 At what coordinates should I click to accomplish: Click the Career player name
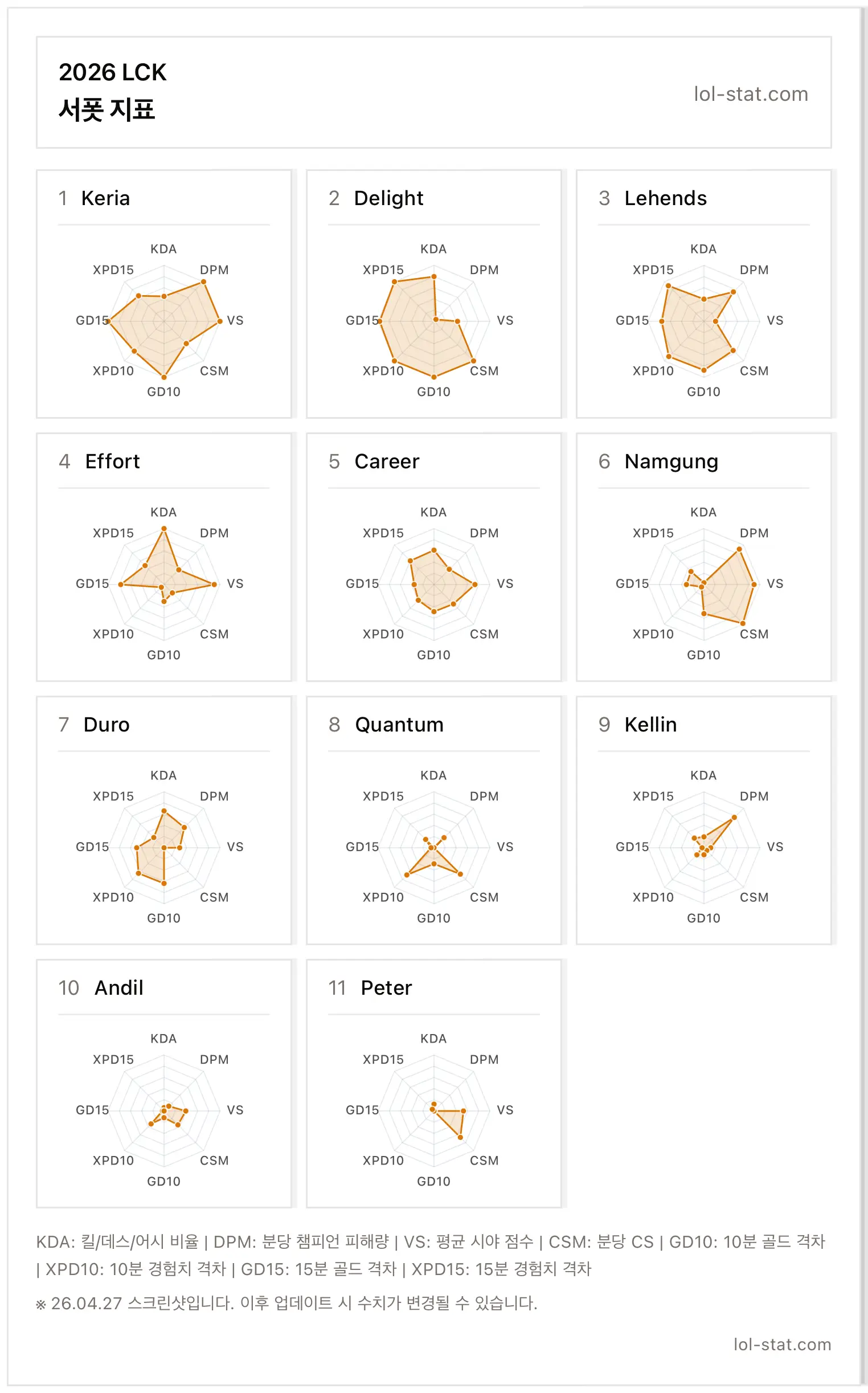pyautogui.click(x=387, y=461)
